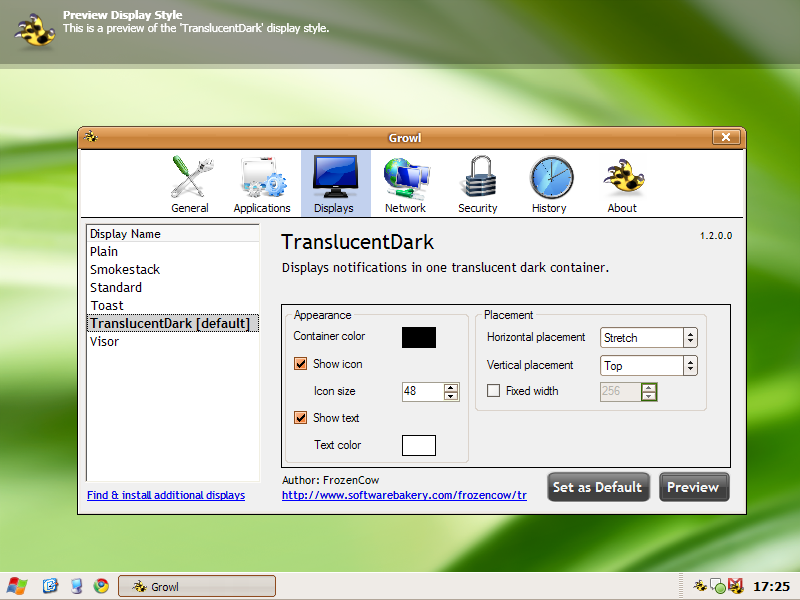Launch the Internet Explorer quick launch icon
This screenshot has height=600, width=800.
point(50,586)
